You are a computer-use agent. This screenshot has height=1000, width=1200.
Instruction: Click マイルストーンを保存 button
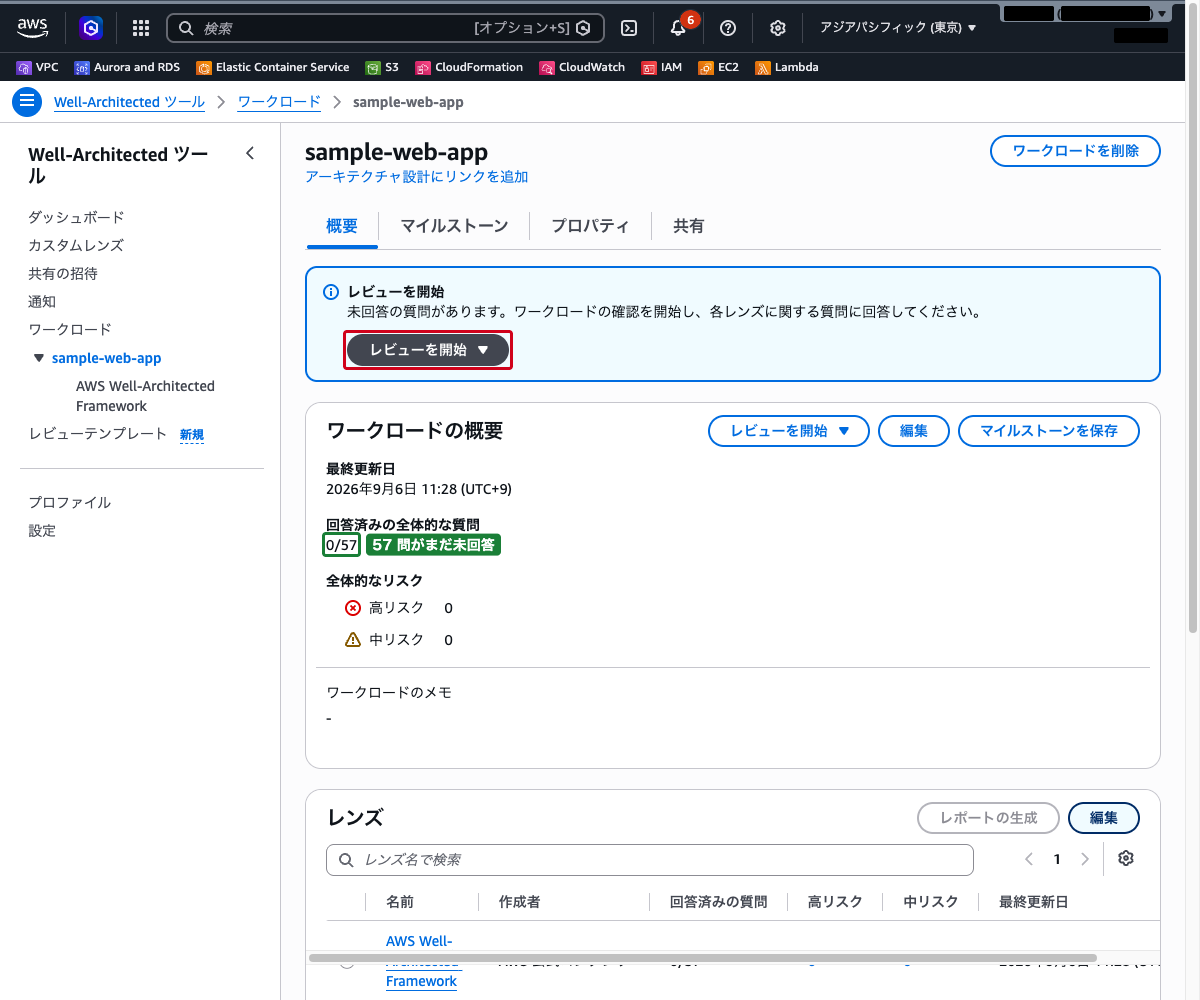[x=1049, y=431]
